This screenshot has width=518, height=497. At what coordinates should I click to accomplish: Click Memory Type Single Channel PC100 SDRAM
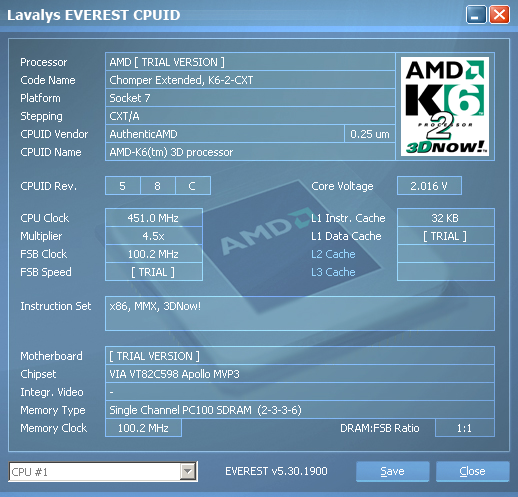pyautogui.click(x=300, y=410)
